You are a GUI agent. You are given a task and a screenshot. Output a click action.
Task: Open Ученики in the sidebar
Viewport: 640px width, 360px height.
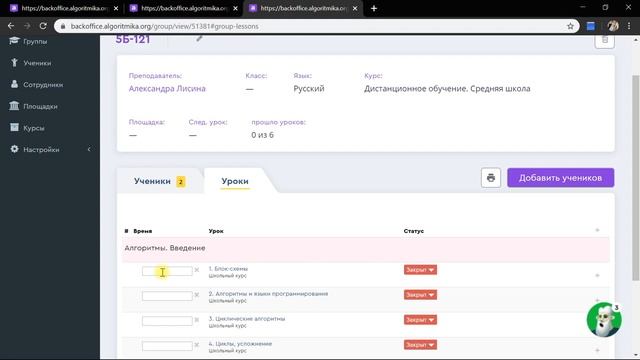(37, 63)
